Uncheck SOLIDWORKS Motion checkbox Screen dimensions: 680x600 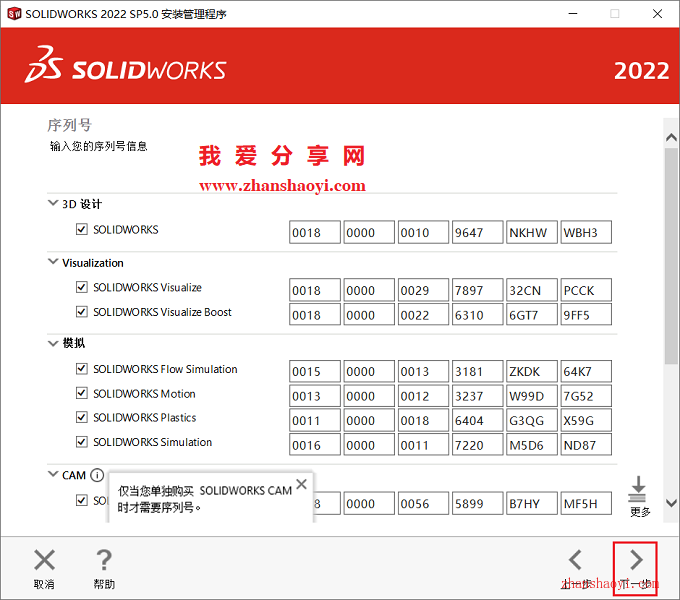[x=82, y=393]
